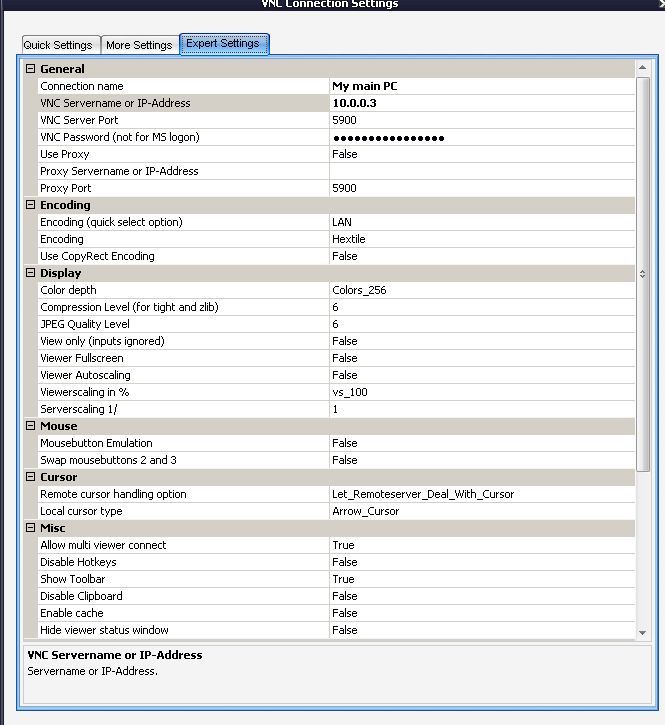Close the VNC Connection Settings window
This screenshot has height=725, width=665.
662,4
